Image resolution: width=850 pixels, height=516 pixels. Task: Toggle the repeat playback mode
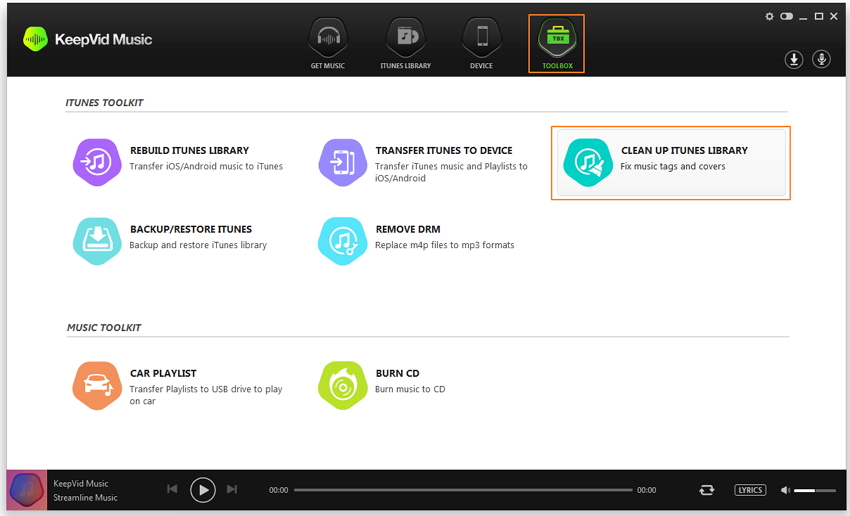(707, 490)
